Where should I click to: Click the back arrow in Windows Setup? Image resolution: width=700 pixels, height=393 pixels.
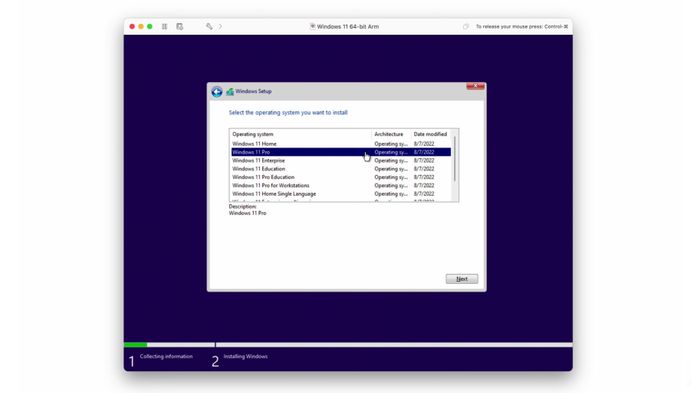[217, 92]
